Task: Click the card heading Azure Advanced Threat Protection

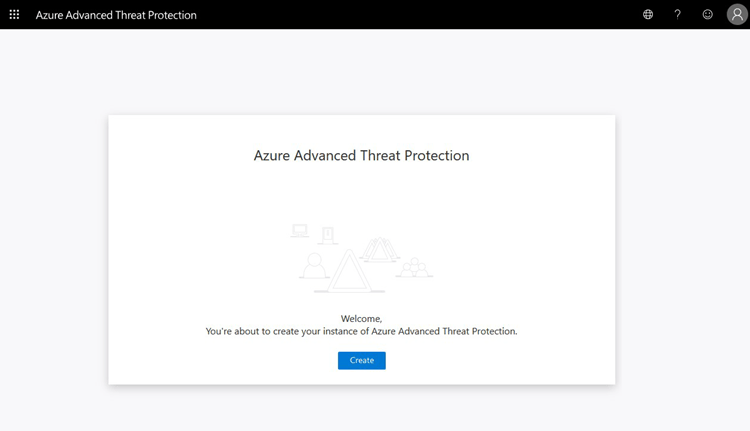Action: pos(361,156)
